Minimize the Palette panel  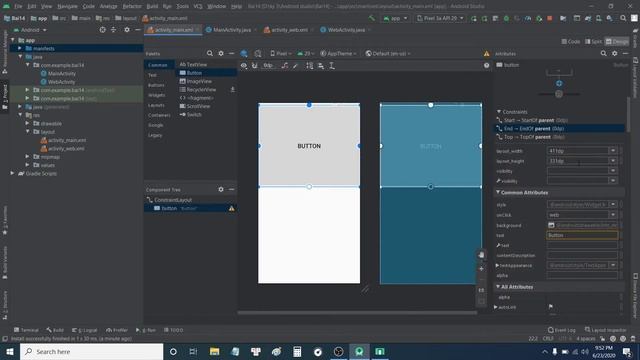tap(231, 53)
